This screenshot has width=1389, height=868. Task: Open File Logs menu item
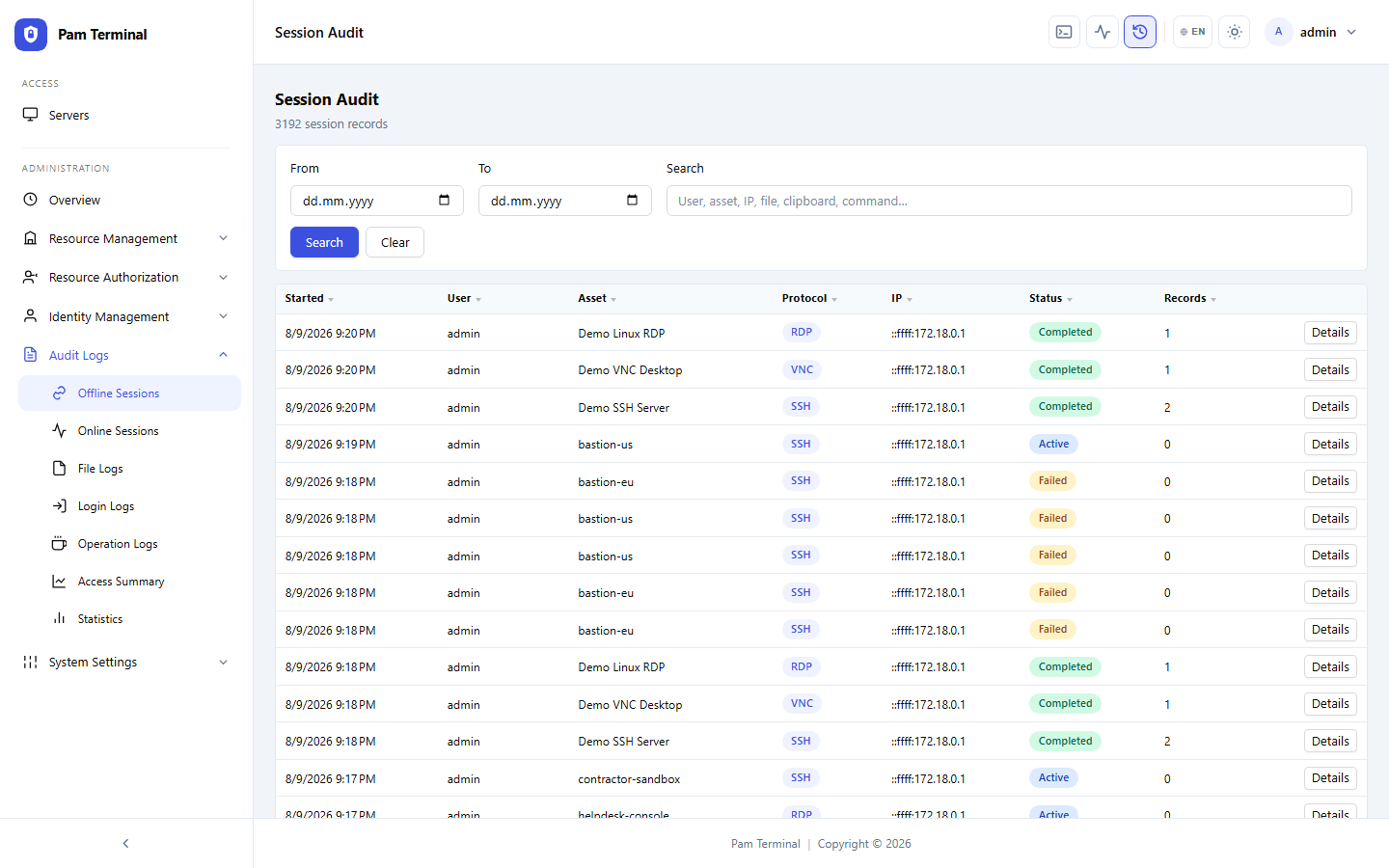point(130,469)
